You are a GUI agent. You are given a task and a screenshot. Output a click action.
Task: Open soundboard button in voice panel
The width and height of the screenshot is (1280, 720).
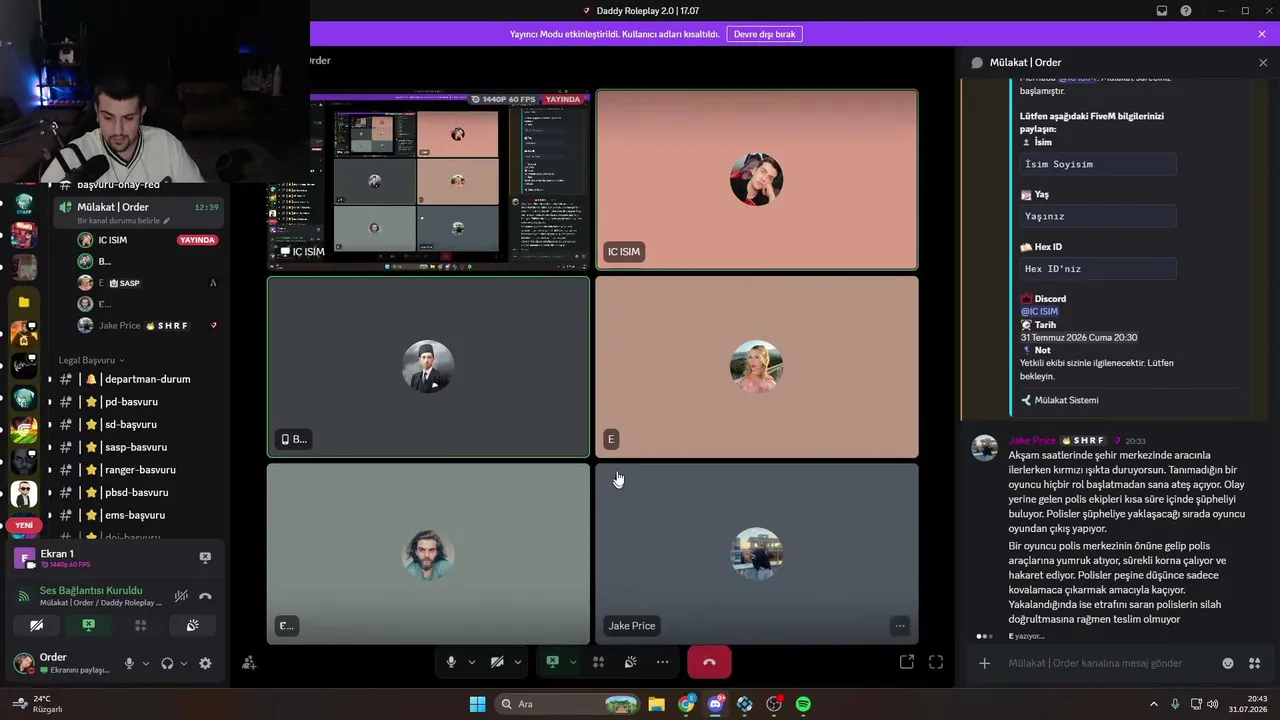pyautogui.click(x=192, y=626)
